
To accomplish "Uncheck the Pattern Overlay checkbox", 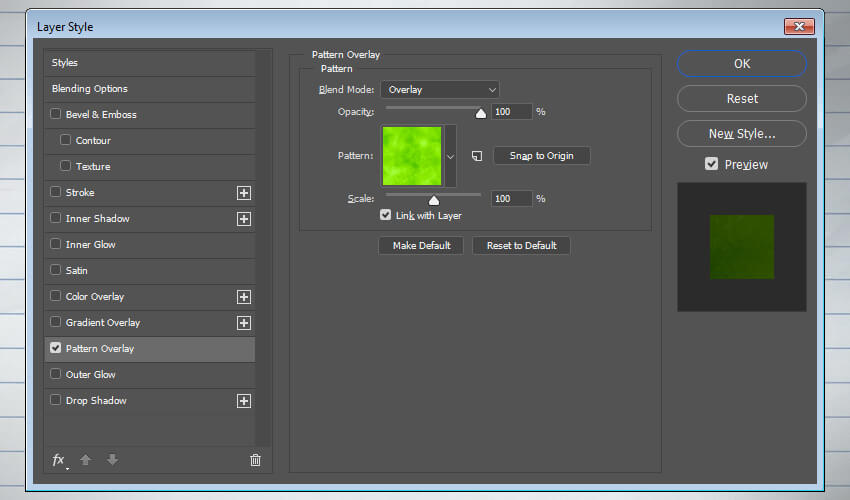I will point(55,348).
